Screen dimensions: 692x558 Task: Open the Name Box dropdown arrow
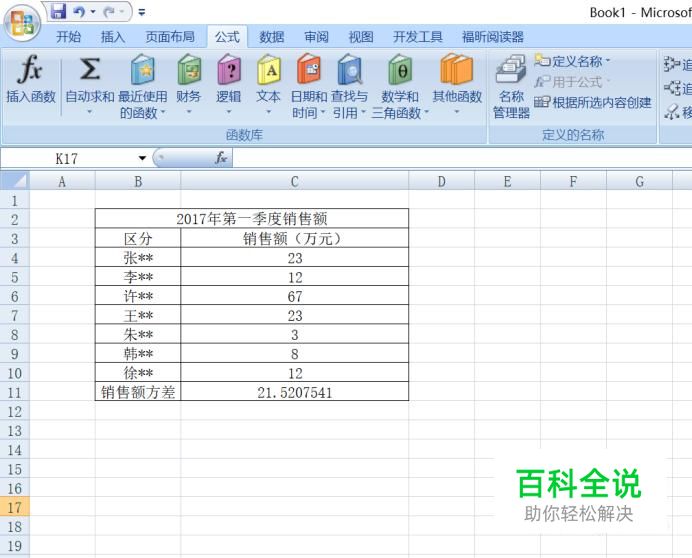coord(142,158)
